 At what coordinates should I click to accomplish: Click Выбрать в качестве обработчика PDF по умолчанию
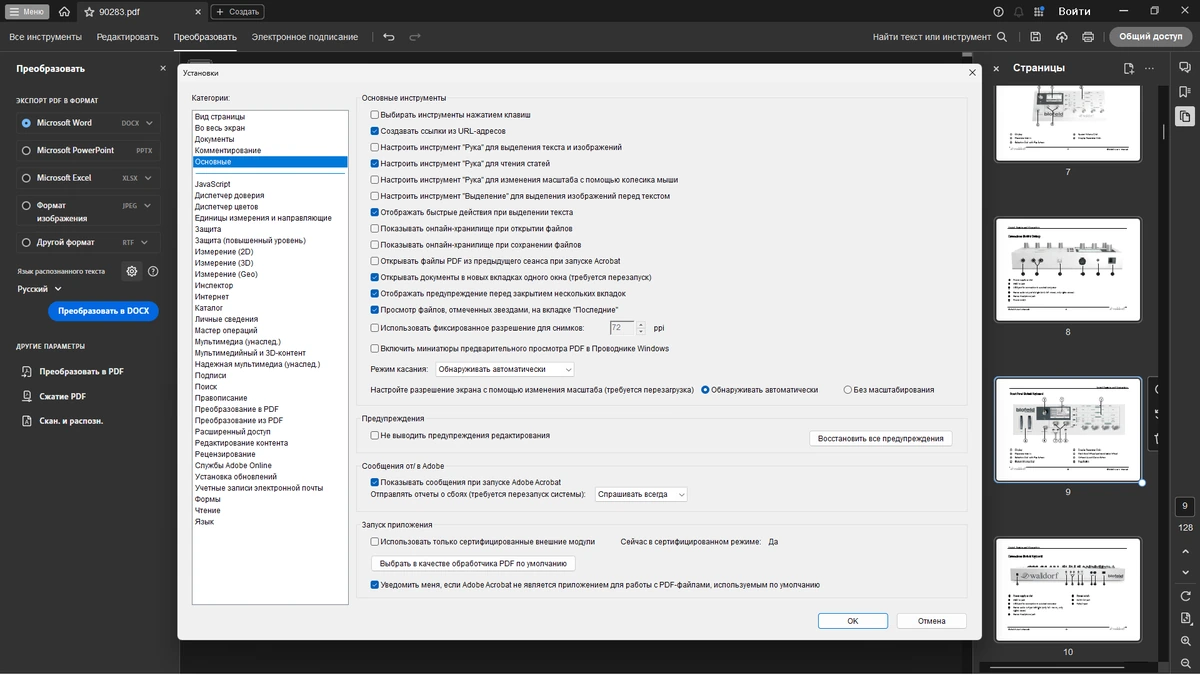tap(473, 563)
